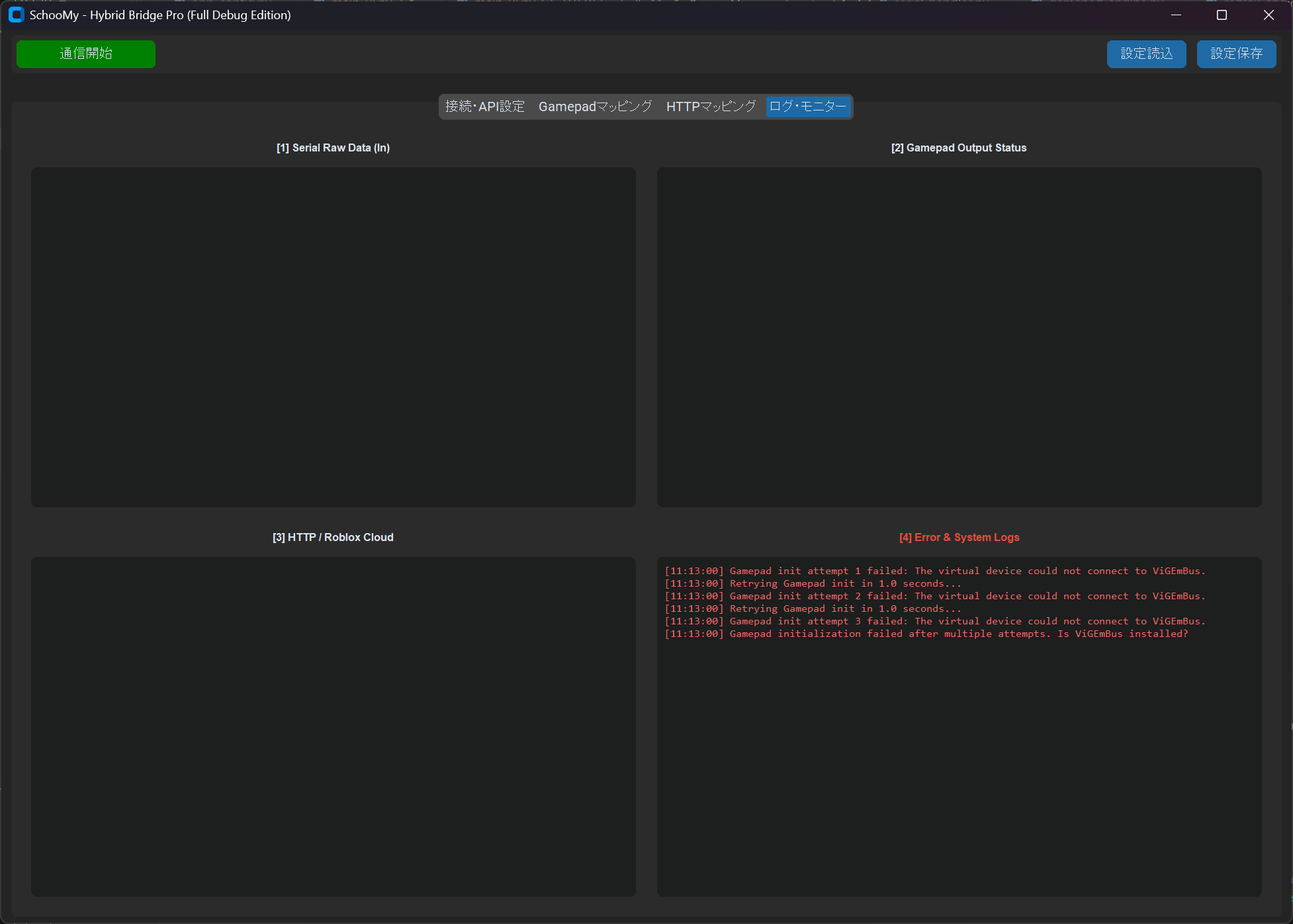
Task: Click inside the Serial Raw Data log box
Action: point(334,337)
